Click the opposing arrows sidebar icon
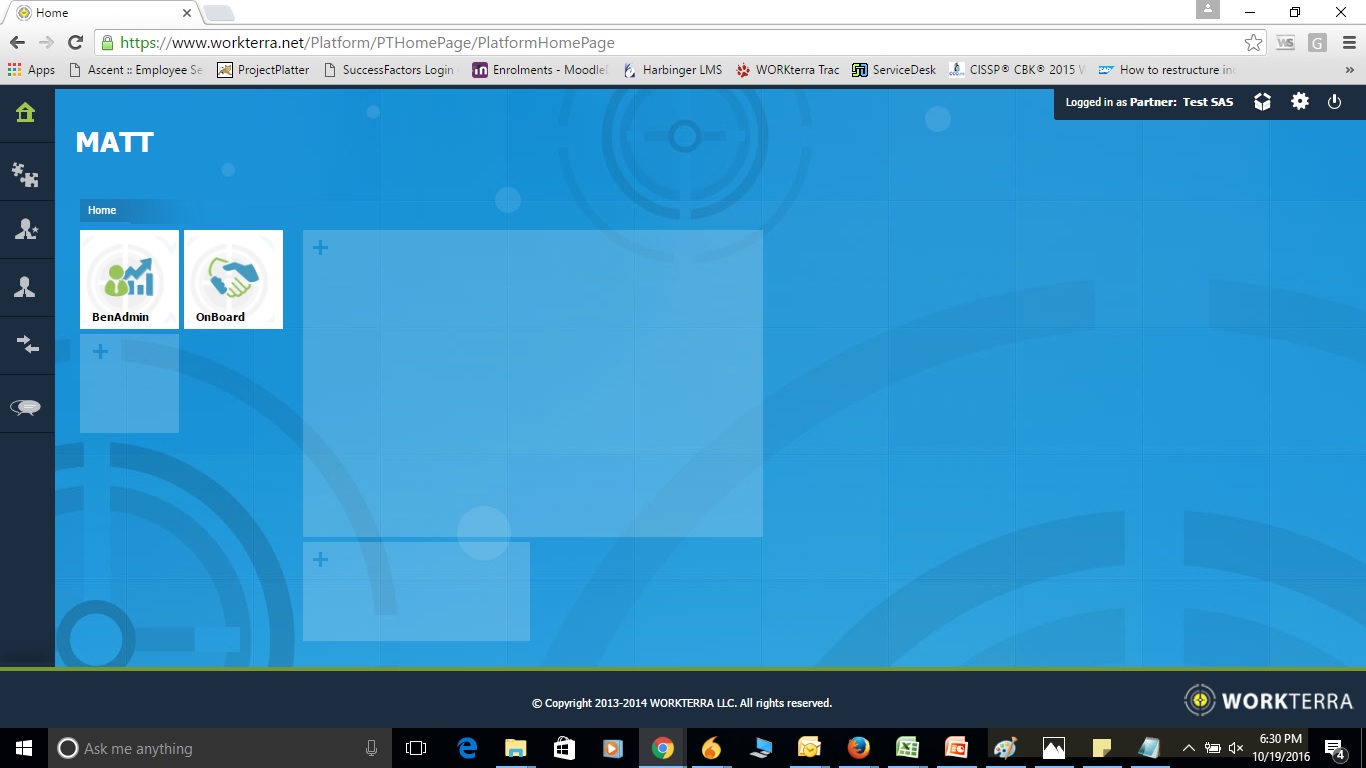Viewport: 1366px width, 768px height. click(26, 346)
